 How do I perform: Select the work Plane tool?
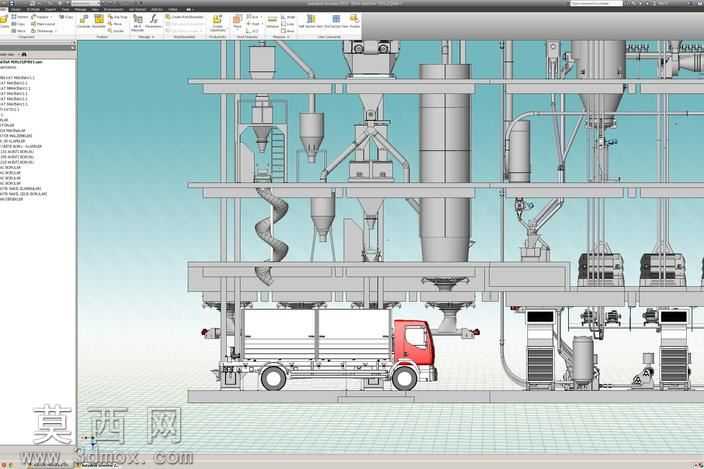237,20
